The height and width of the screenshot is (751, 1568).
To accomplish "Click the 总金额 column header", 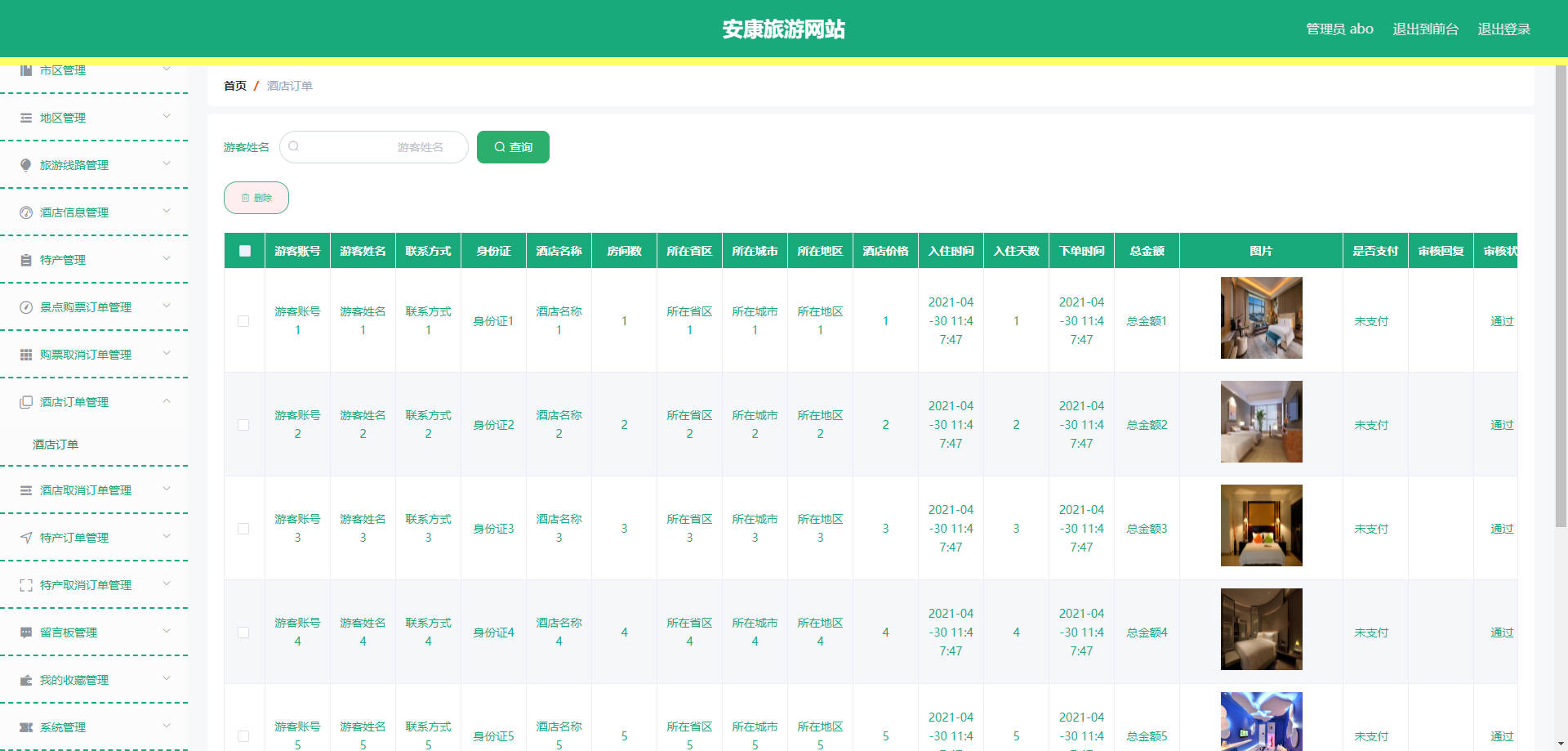I will click(1147, 251).
